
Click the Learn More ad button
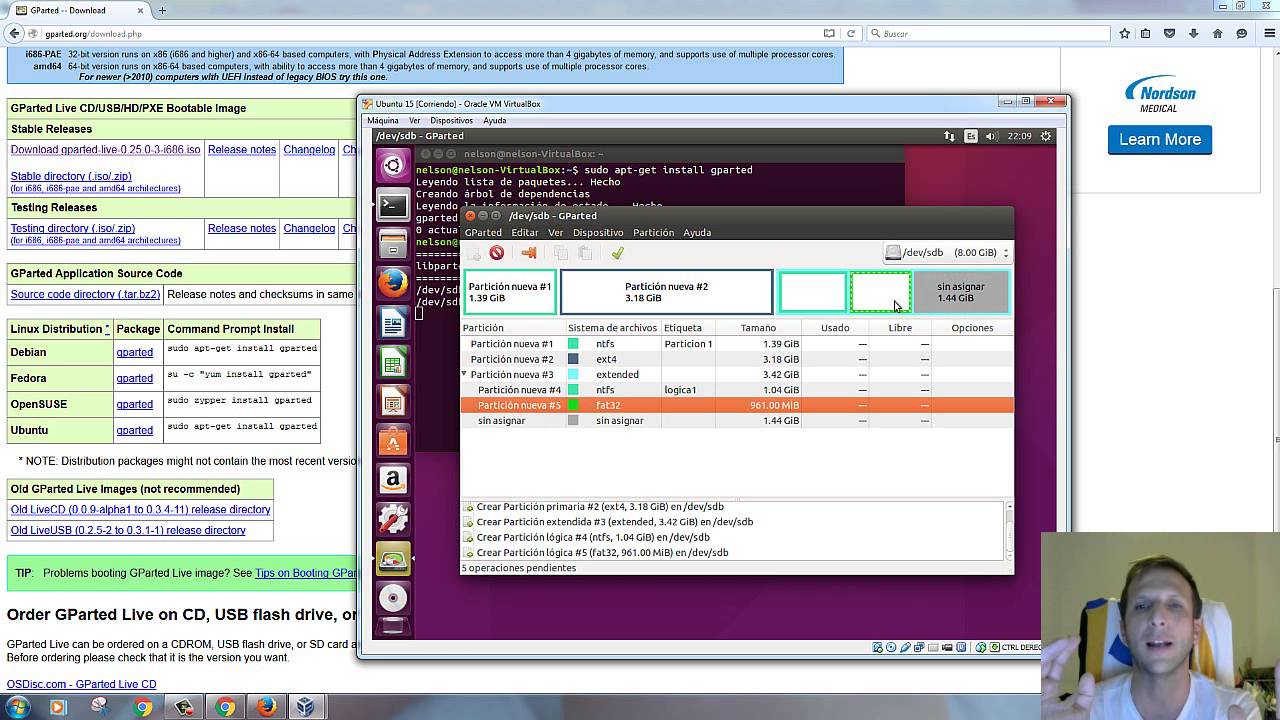pyautogui.click(x=1160, y=140)
